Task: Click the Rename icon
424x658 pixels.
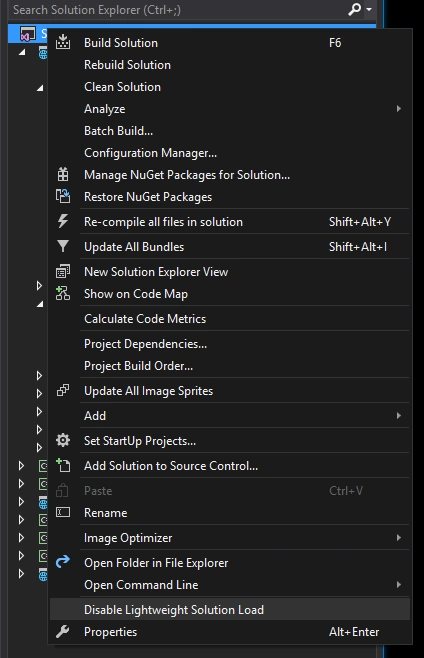Action: click(63, 512)
